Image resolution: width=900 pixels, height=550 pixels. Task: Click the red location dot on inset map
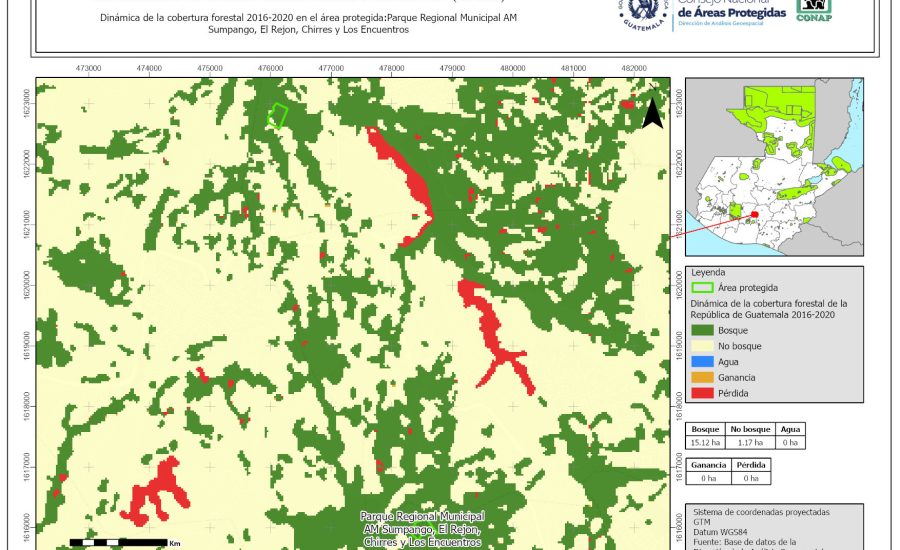tap(755, 213)
